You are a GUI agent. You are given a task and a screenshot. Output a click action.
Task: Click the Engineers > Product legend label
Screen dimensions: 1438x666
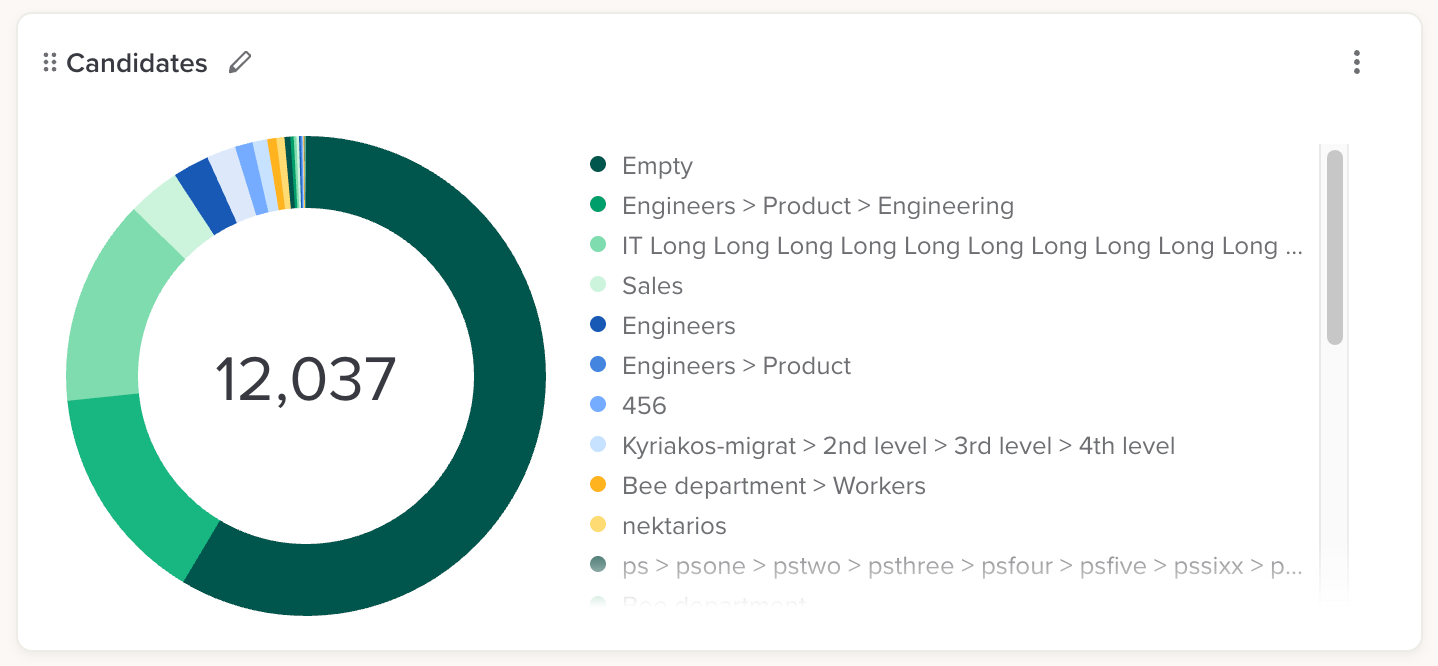pos(736,366)
